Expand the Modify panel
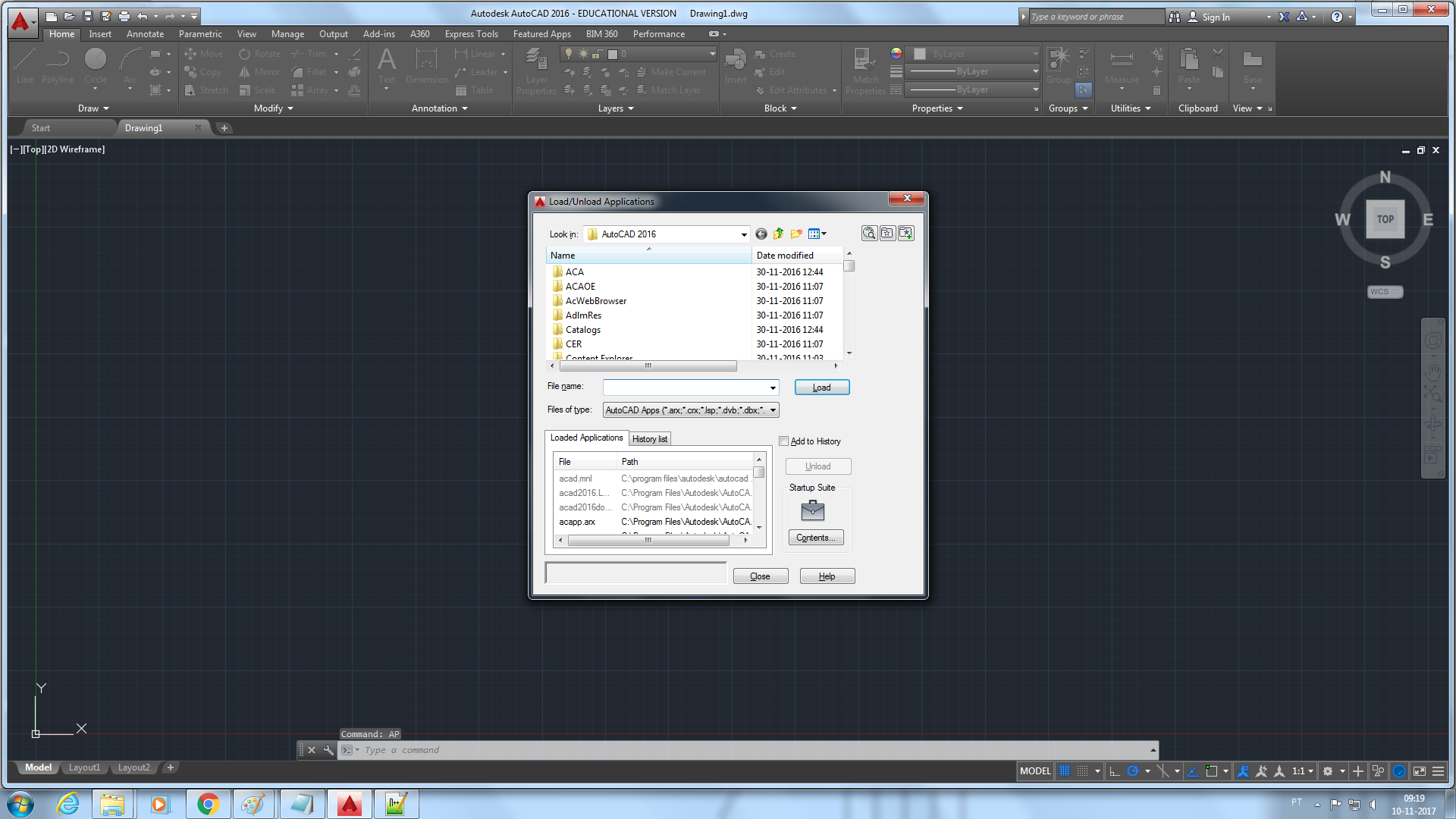The image size is (1456, 819). pos(274,108)
